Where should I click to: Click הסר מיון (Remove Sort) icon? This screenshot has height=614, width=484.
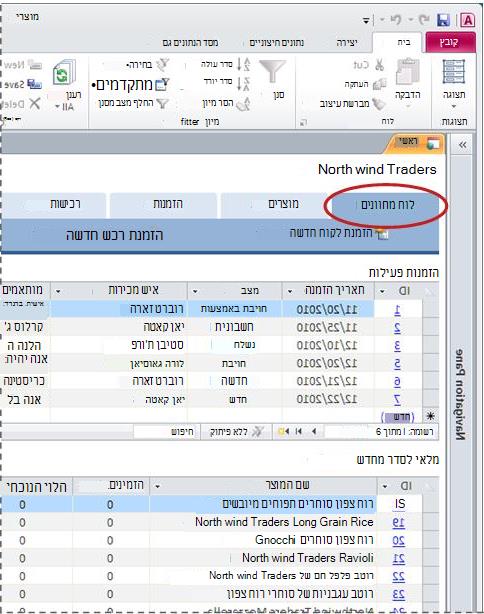pyautogui.click(x=243, y=103)
